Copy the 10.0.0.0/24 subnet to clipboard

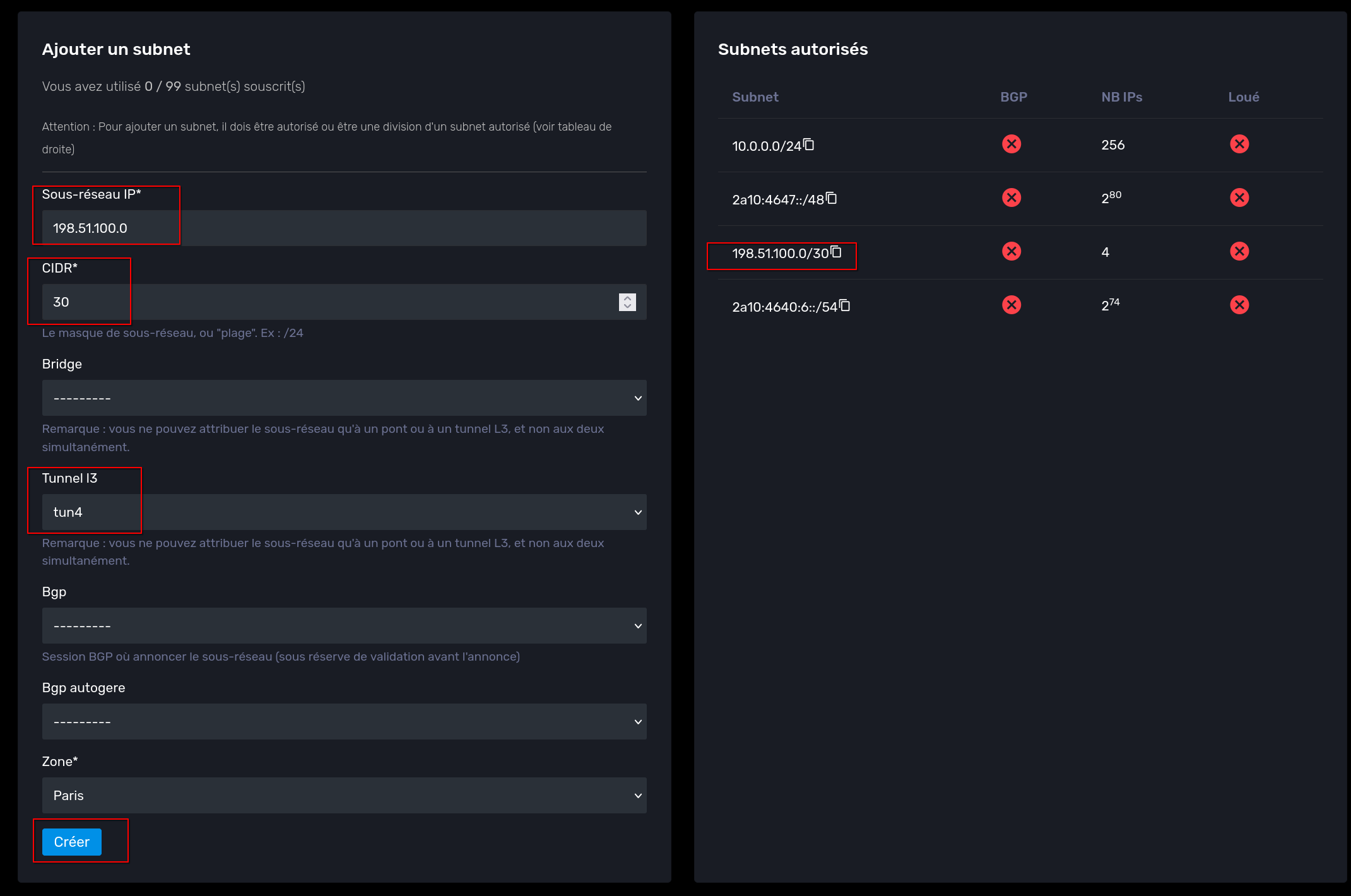click(808, 144)
